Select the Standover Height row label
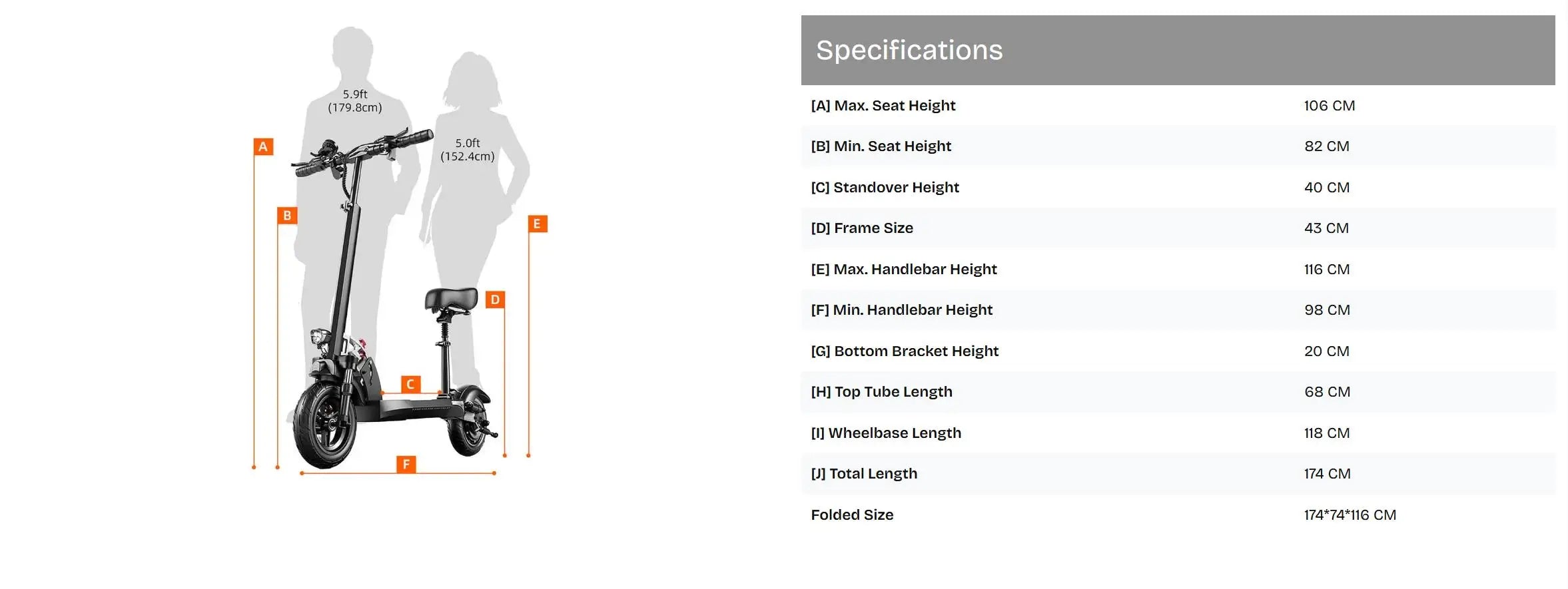1568x589 pixels. coord(885,188)
